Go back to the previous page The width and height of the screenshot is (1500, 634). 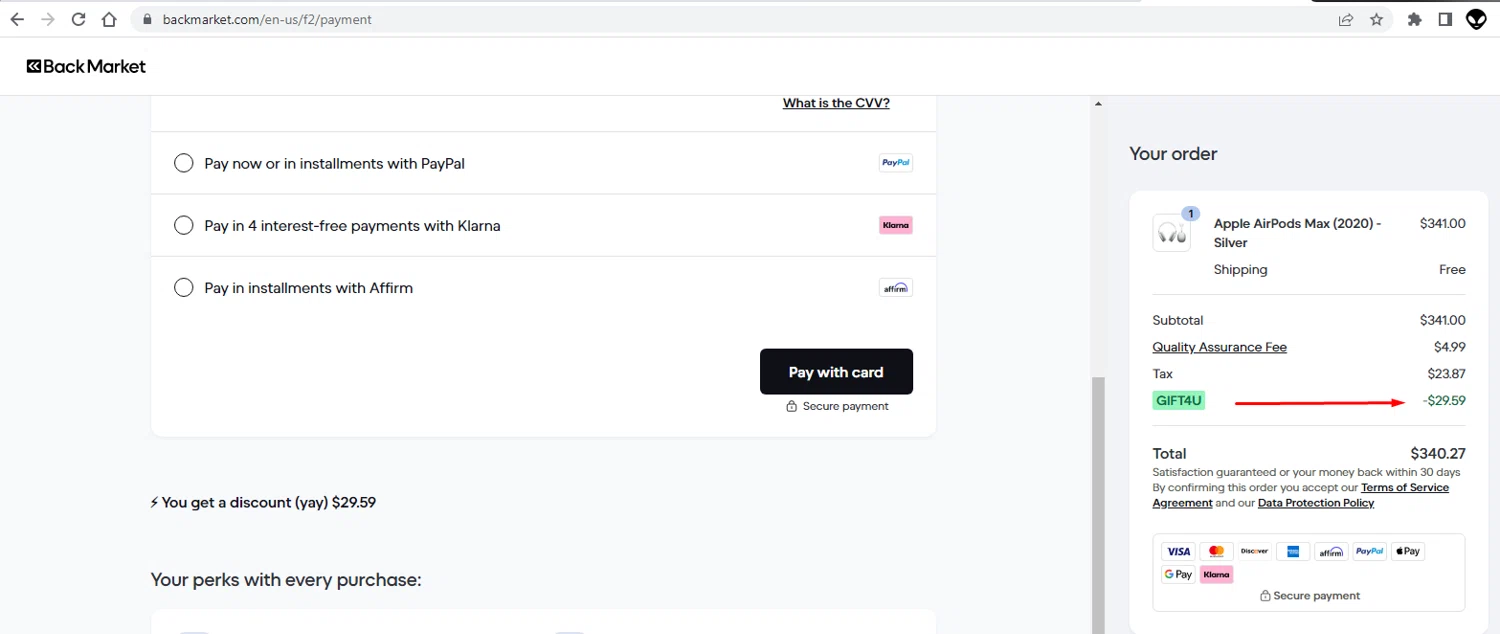pyautogui.click(x=17, y=19)
